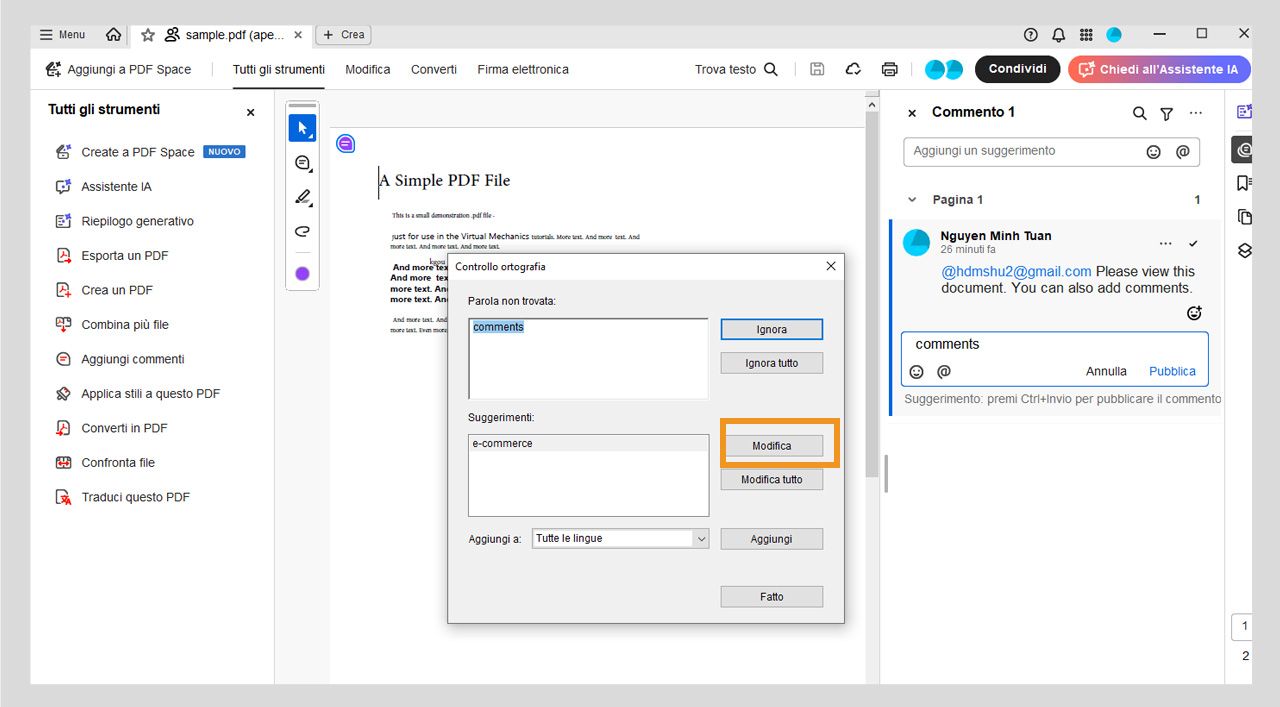Screen dimensions: 1280x707
Task: Click the Modifica tutto button
Action: click(772, 480)
